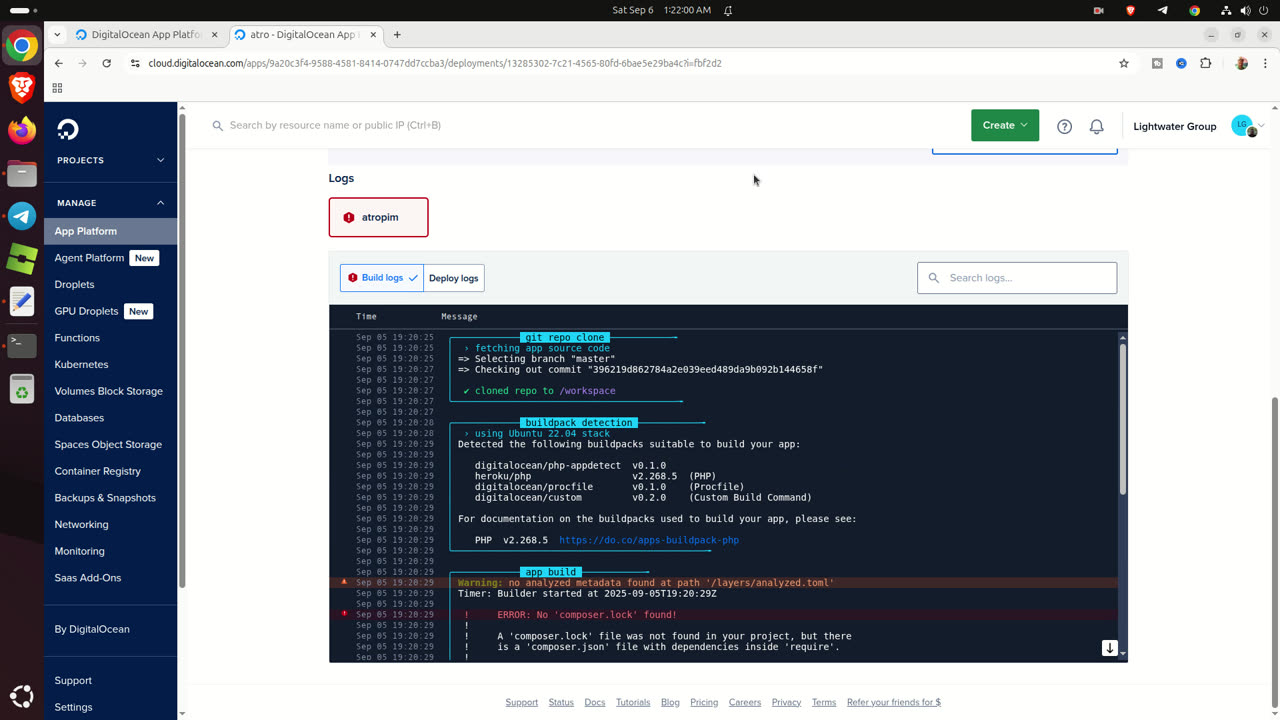Go to Droplets
The width and height of the screenshot is (1280, 720).
pyautogui.click(x=74, y=284)
